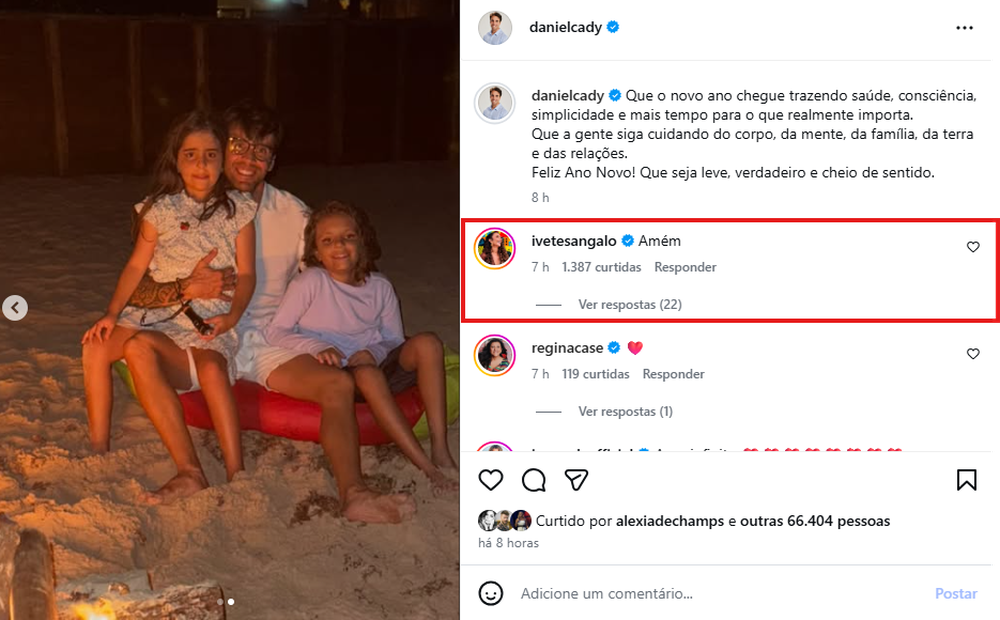Open danielcady profile from post header
This screenshot has height=620, width=1000.
pos(565,27)
